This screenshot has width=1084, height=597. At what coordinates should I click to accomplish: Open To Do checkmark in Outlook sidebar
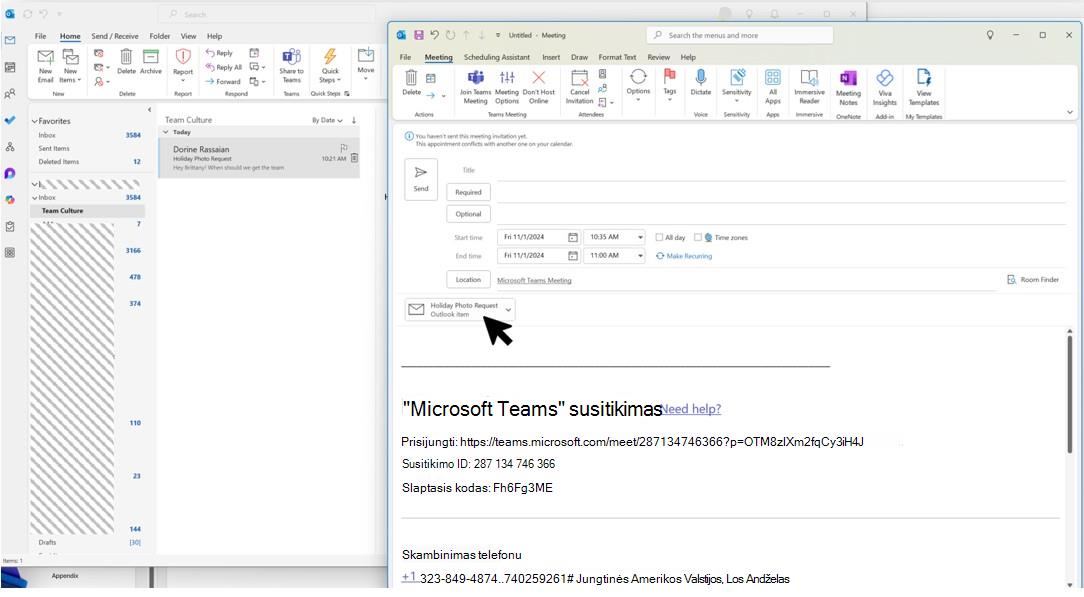[10, 120]
